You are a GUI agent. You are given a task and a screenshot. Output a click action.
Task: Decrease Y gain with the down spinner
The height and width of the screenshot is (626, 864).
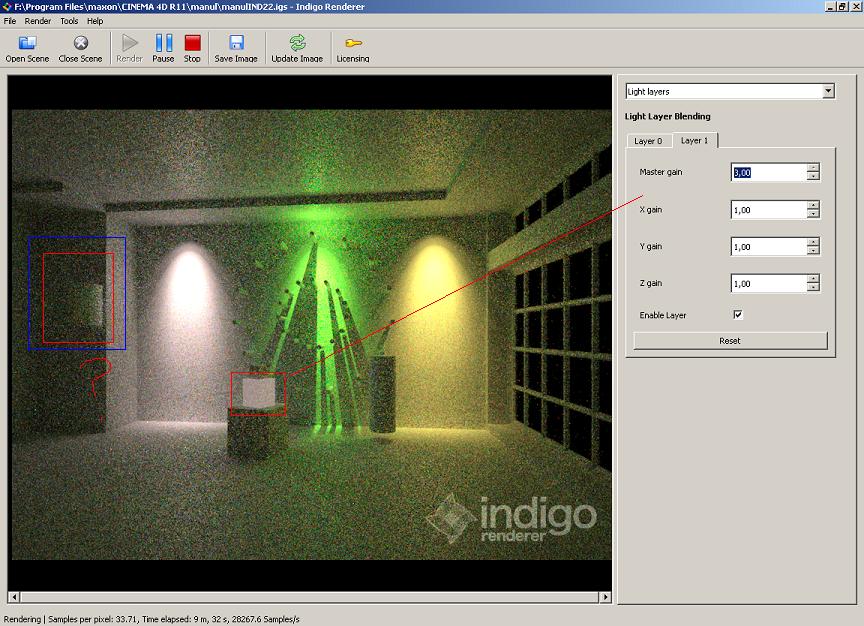pos(813,251)
